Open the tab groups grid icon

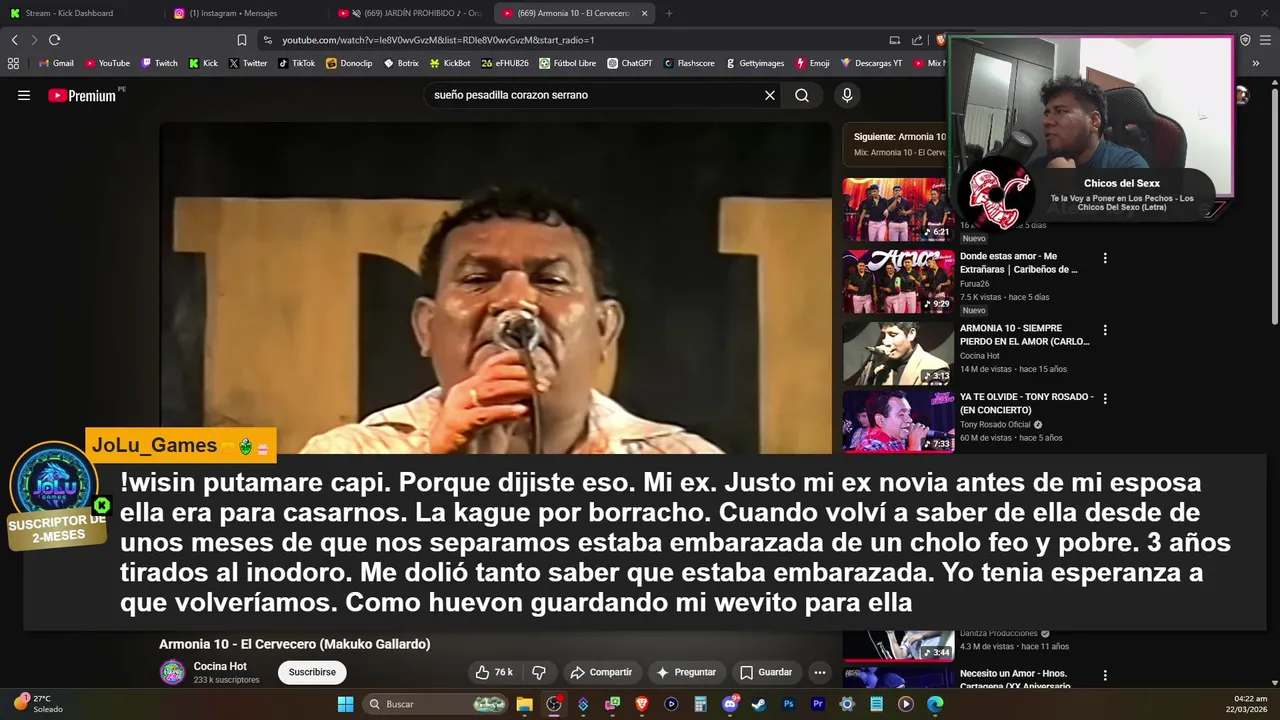13,63
